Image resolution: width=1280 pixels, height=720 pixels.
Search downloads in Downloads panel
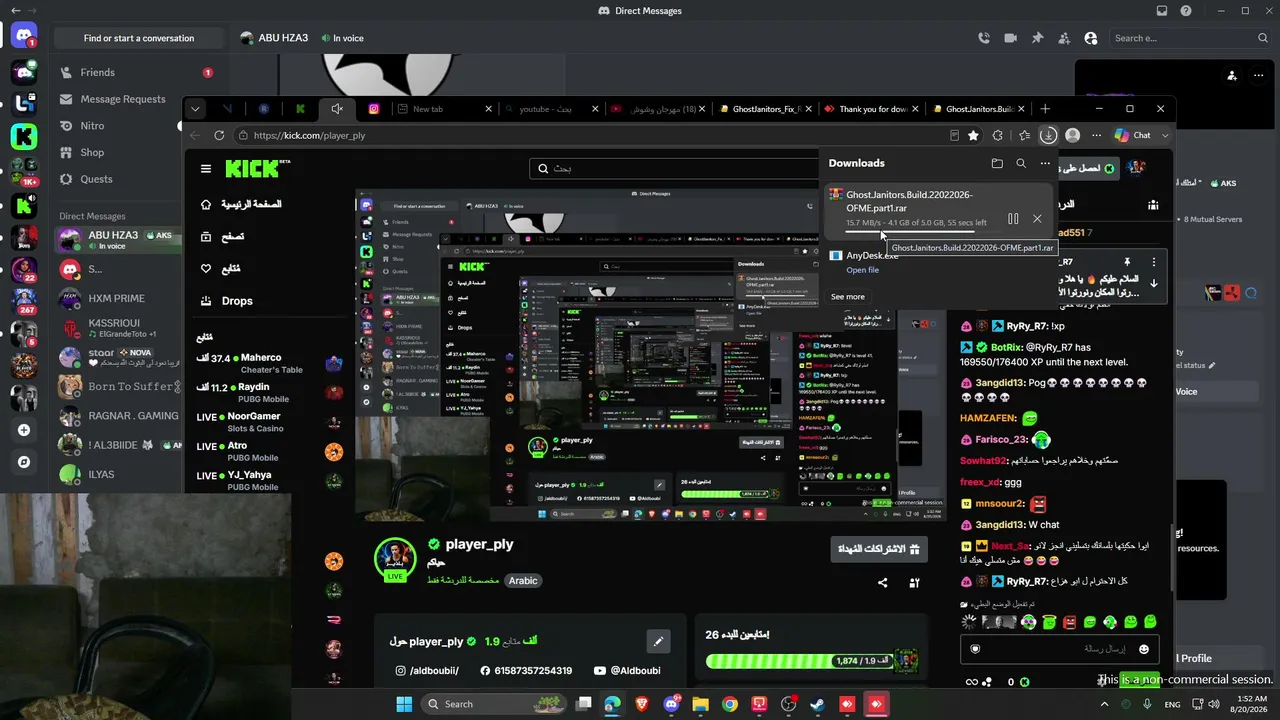1021,163
